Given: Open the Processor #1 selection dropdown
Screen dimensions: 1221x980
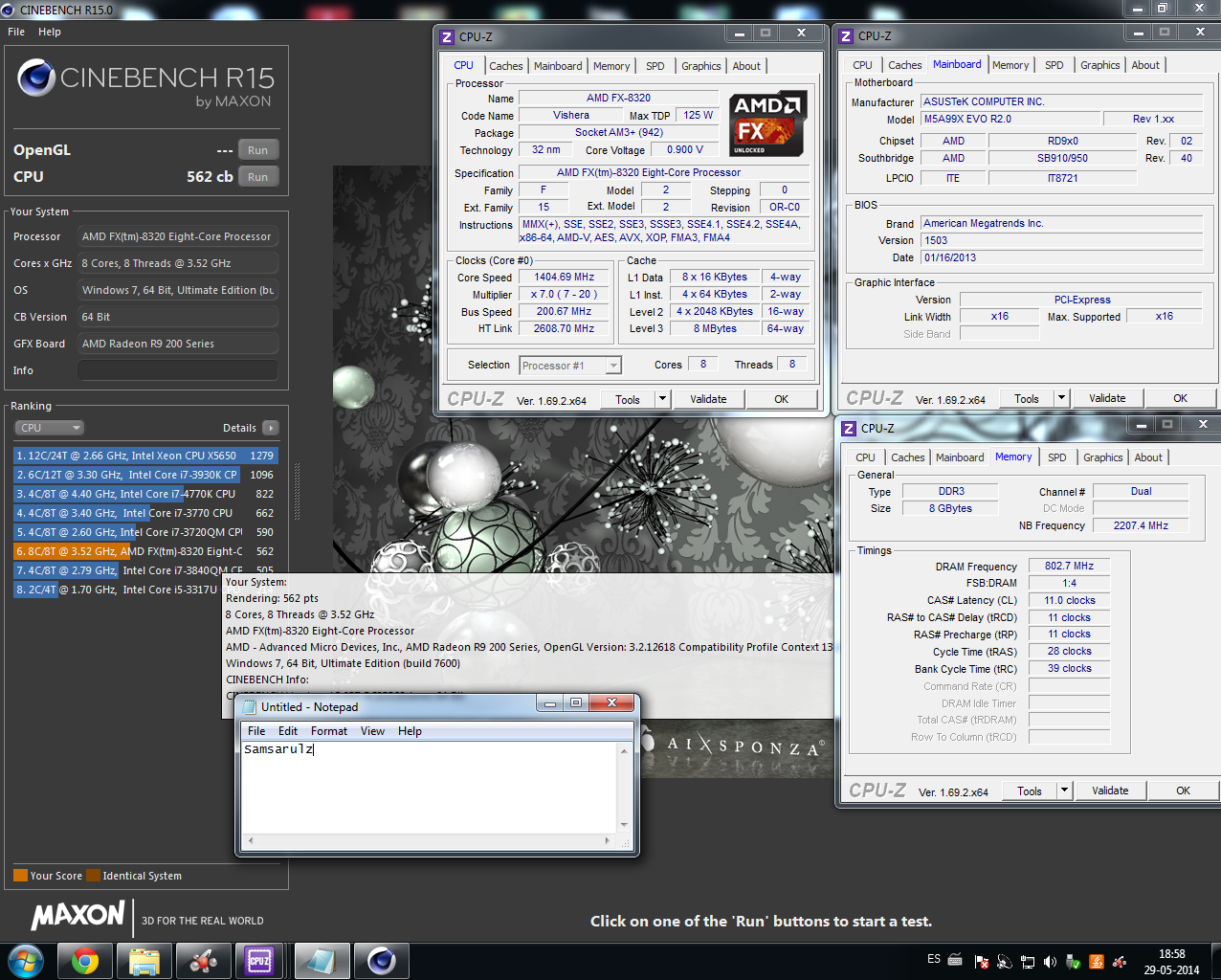Looking at the screenshot, I should [570, 366].
